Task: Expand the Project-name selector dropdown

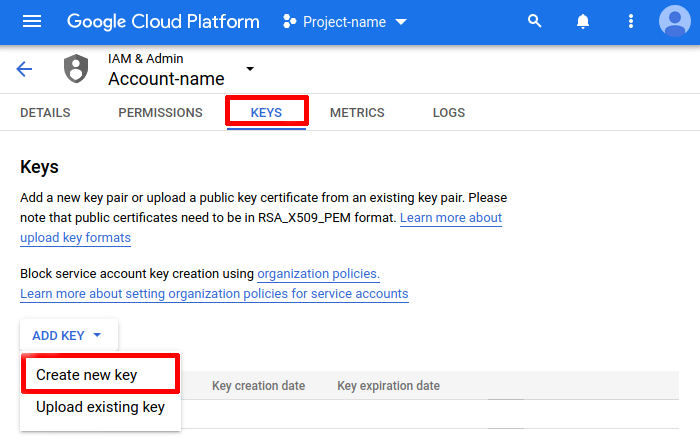Action: [400, 22]
